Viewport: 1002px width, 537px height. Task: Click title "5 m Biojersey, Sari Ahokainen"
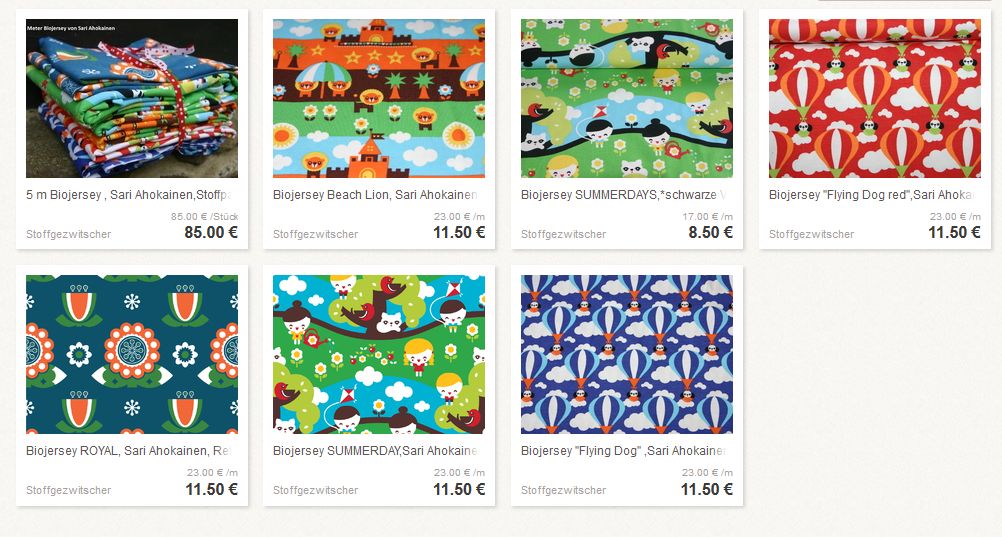[x=128, y=194]
